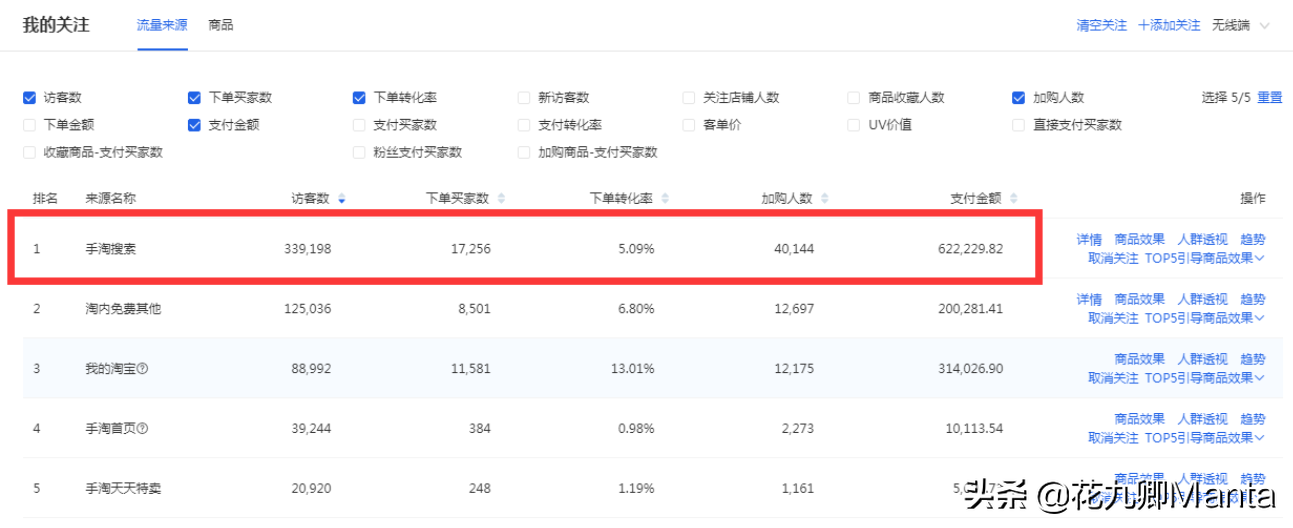Uncheck the 支付金额 checkbox
Screen dimensions: 1293x528
tap(194, 125)
